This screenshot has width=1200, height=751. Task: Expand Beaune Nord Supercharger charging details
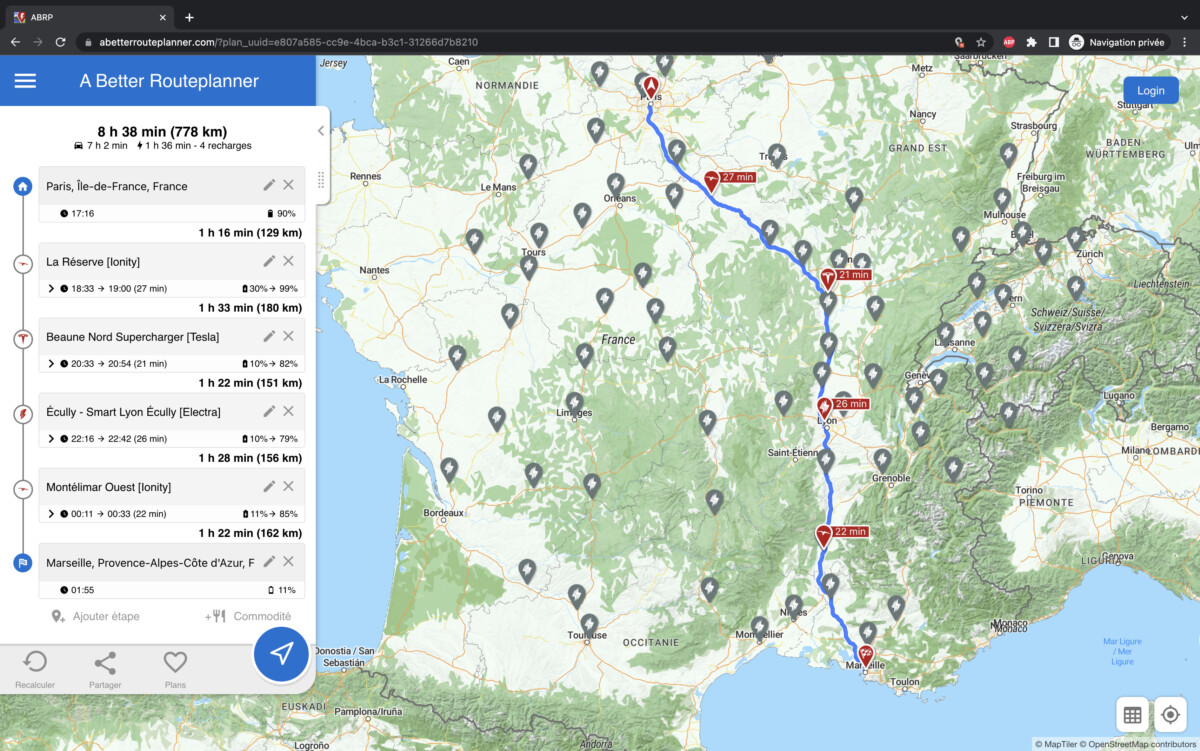51,363
